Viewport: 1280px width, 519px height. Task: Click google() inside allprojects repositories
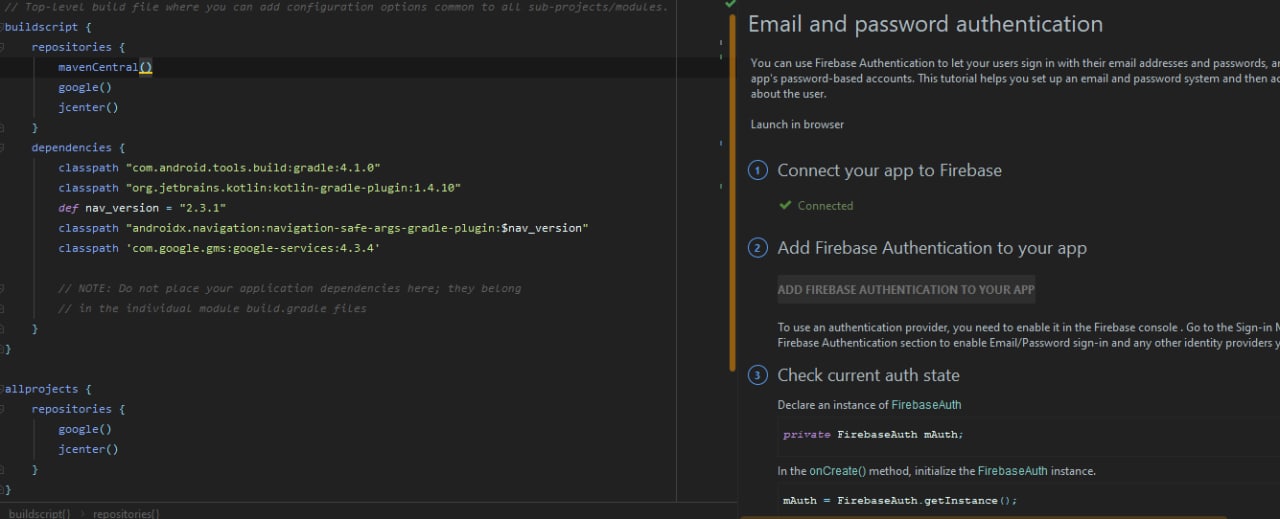tap(85, 429)
